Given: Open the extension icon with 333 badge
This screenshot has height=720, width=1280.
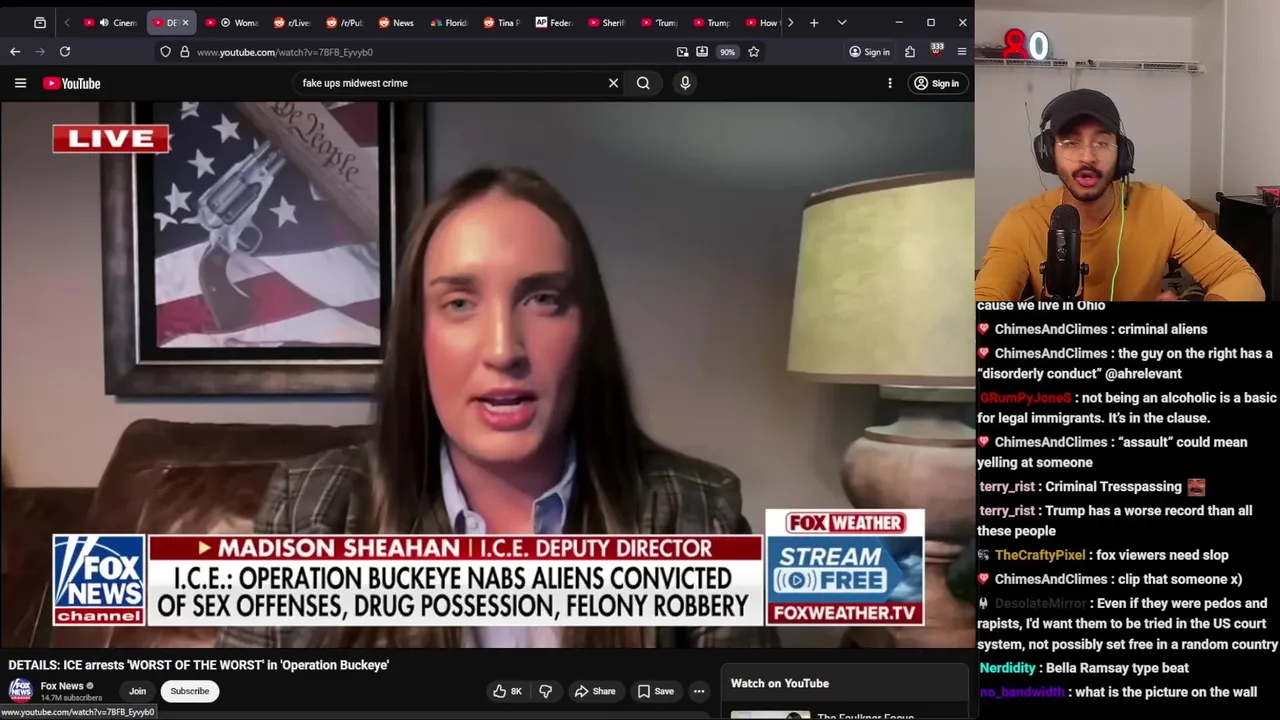Looking at the screenshot, I should click(936, 50).
